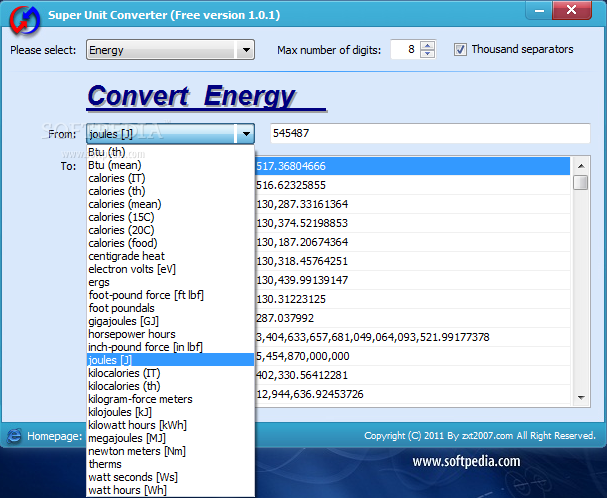Select kilocalories (IT) unit
The height and width of the screenshot is (498, 607).
point(170,373)
